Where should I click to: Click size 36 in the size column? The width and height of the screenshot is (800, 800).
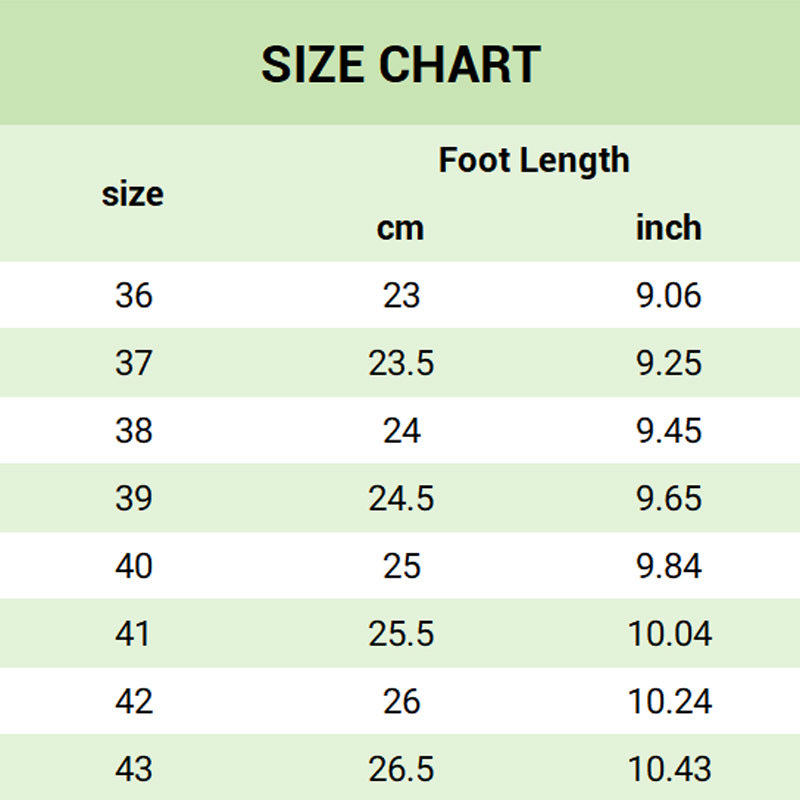pos(133,295)
